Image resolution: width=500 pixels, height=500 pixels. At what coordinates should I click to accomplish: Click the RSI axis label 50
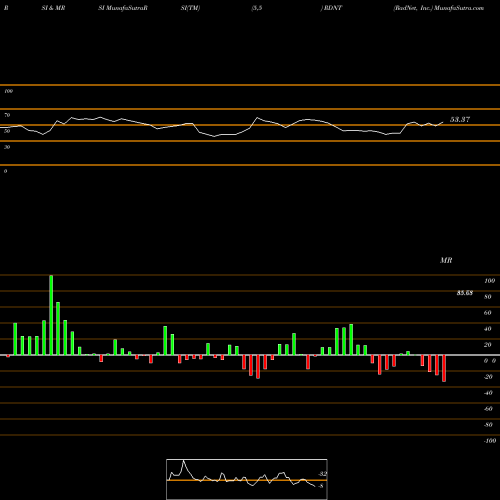pyautogui.click(x=7, y=131)
